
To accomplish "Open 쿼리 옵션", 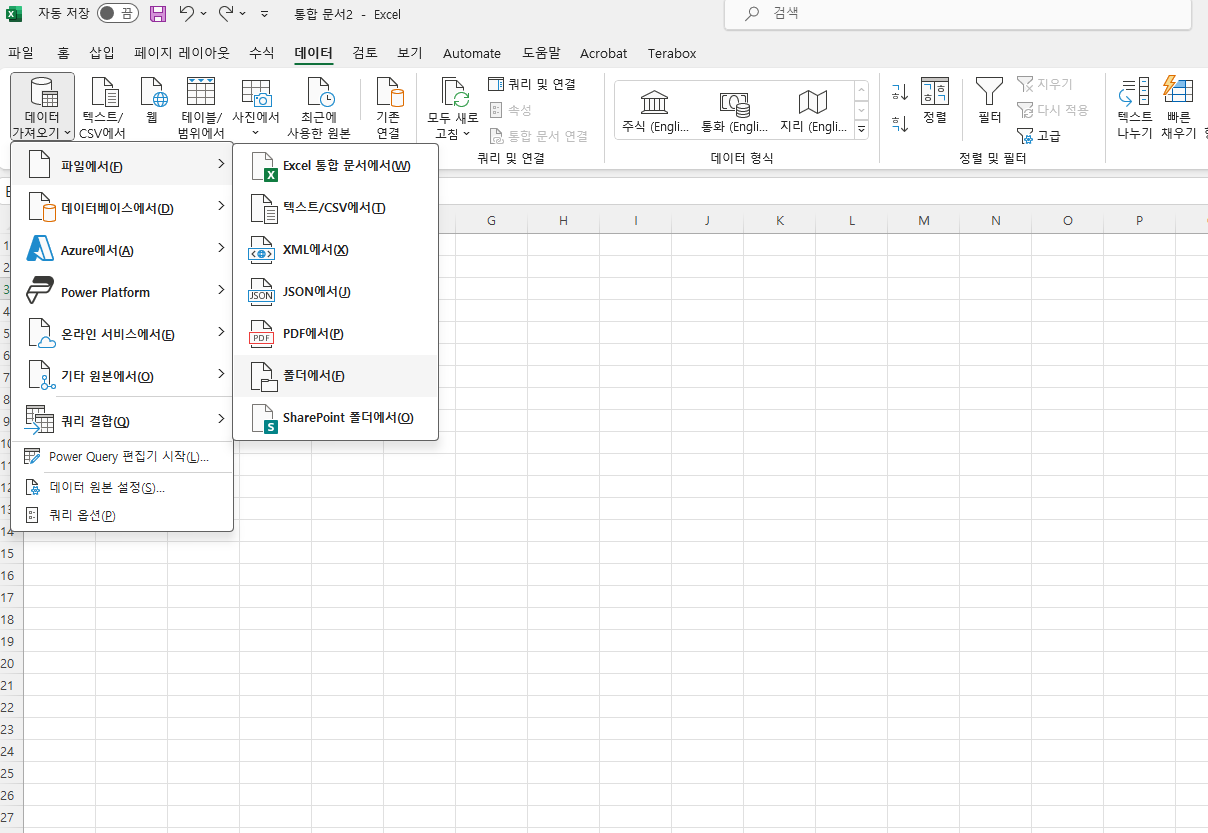I will pyautogui.click(x=122, y=515).
